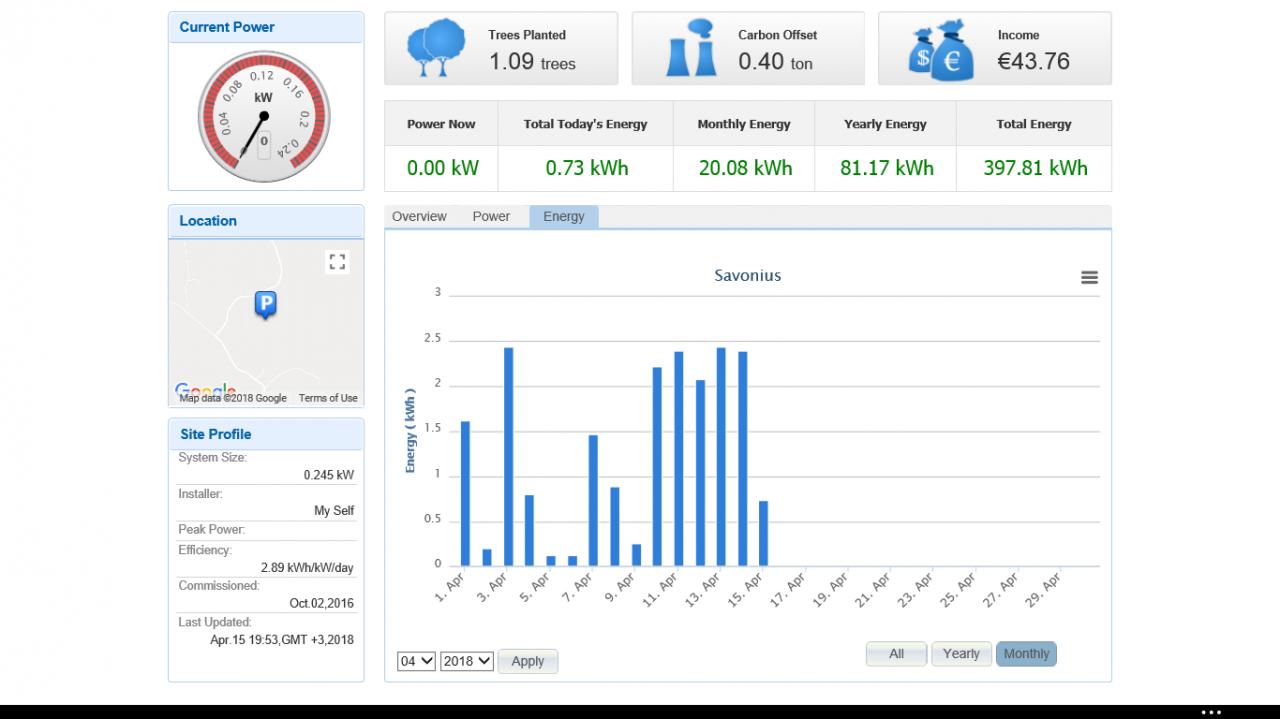Image resolution: width=1280 pixels, height=719 pixels.
Task: Click the 397.81 kWh total energy value
Action: pyautogui.click(x=1035, y=168)
